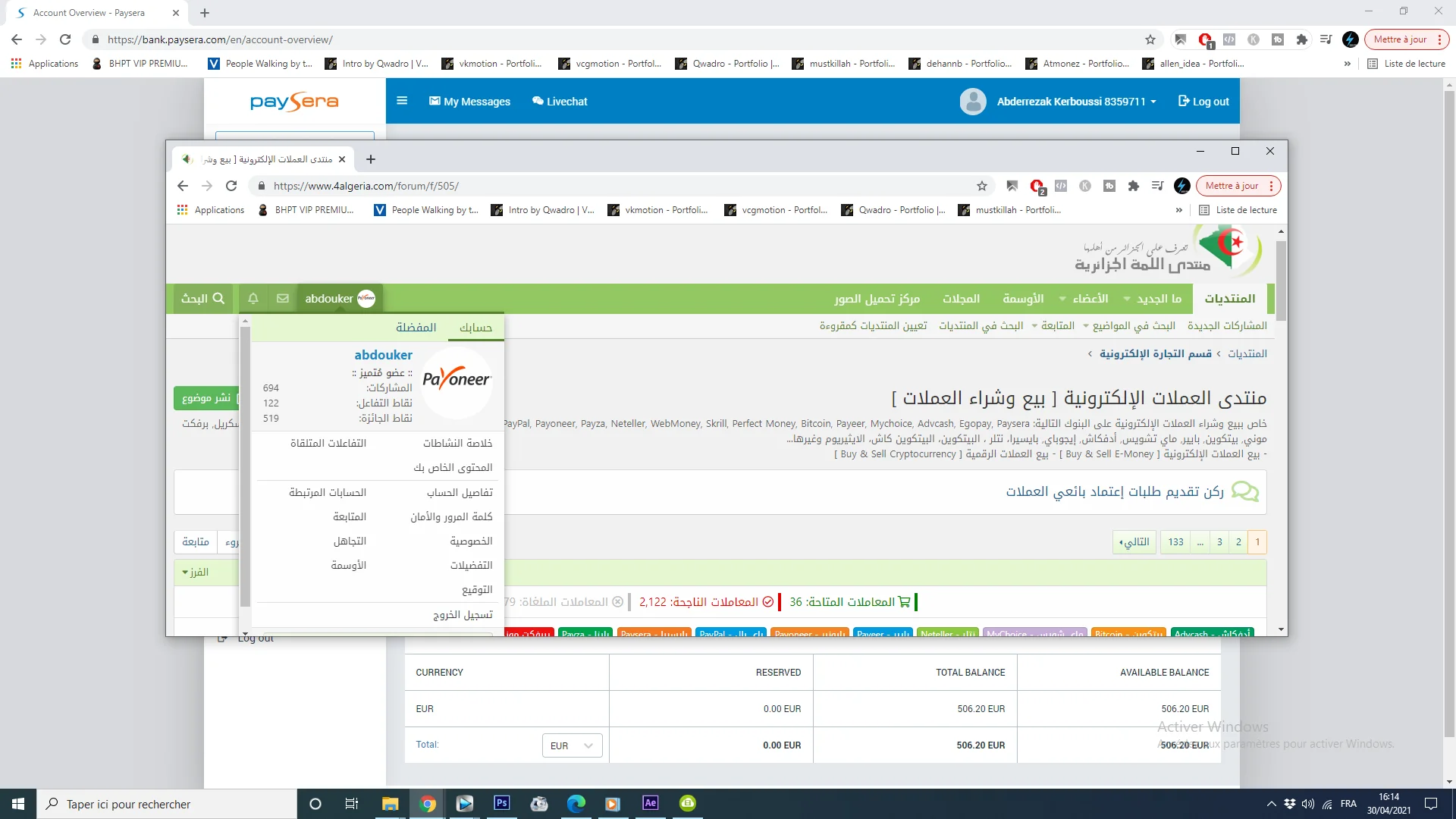The image size is (1456, 819).
Task: Click the forum notifications bell icon
Action: click(x=253, y=299)
